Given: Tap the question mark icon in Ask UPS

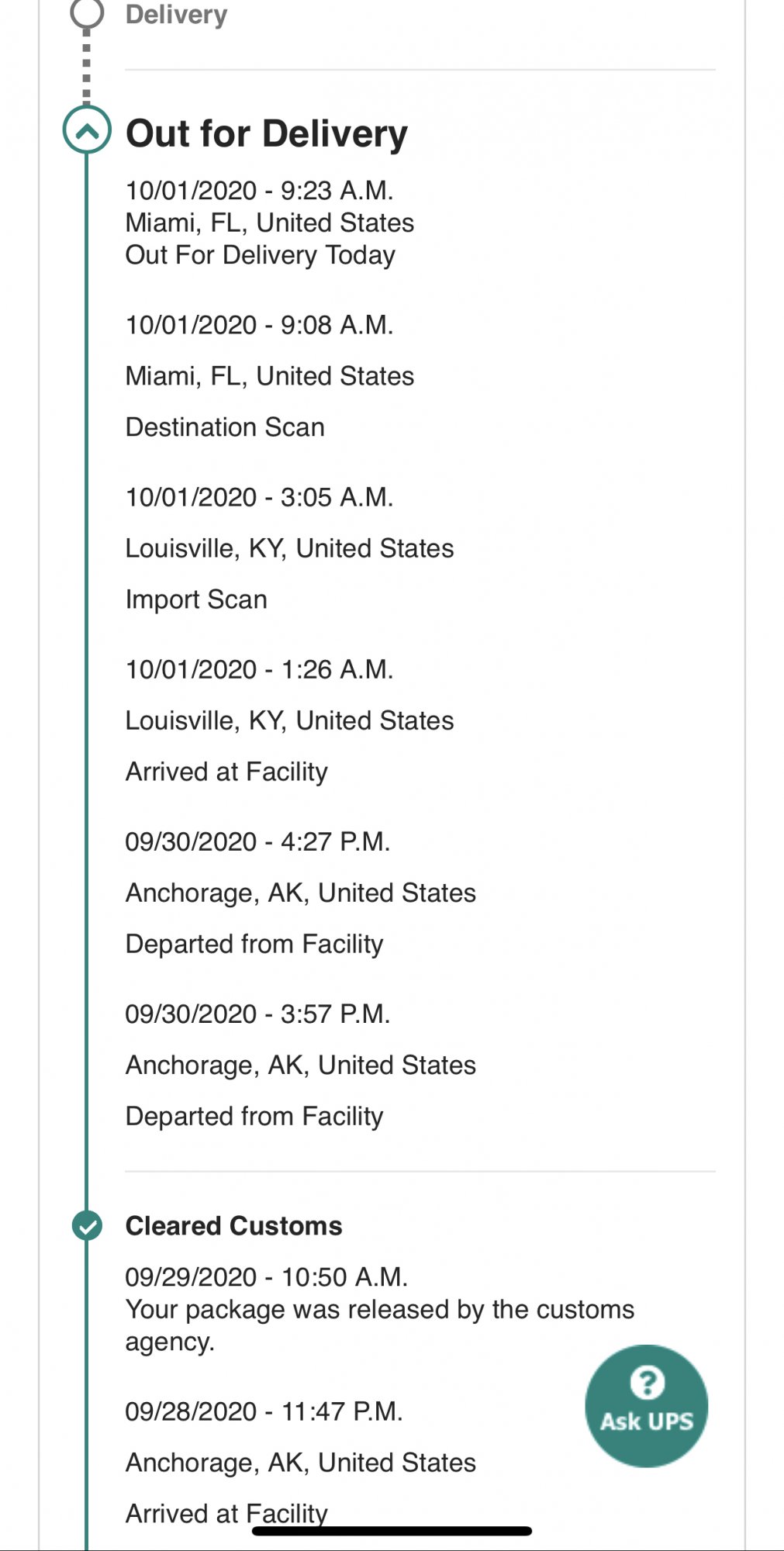Looking at the screenshot, I should tap(647, 1382).
